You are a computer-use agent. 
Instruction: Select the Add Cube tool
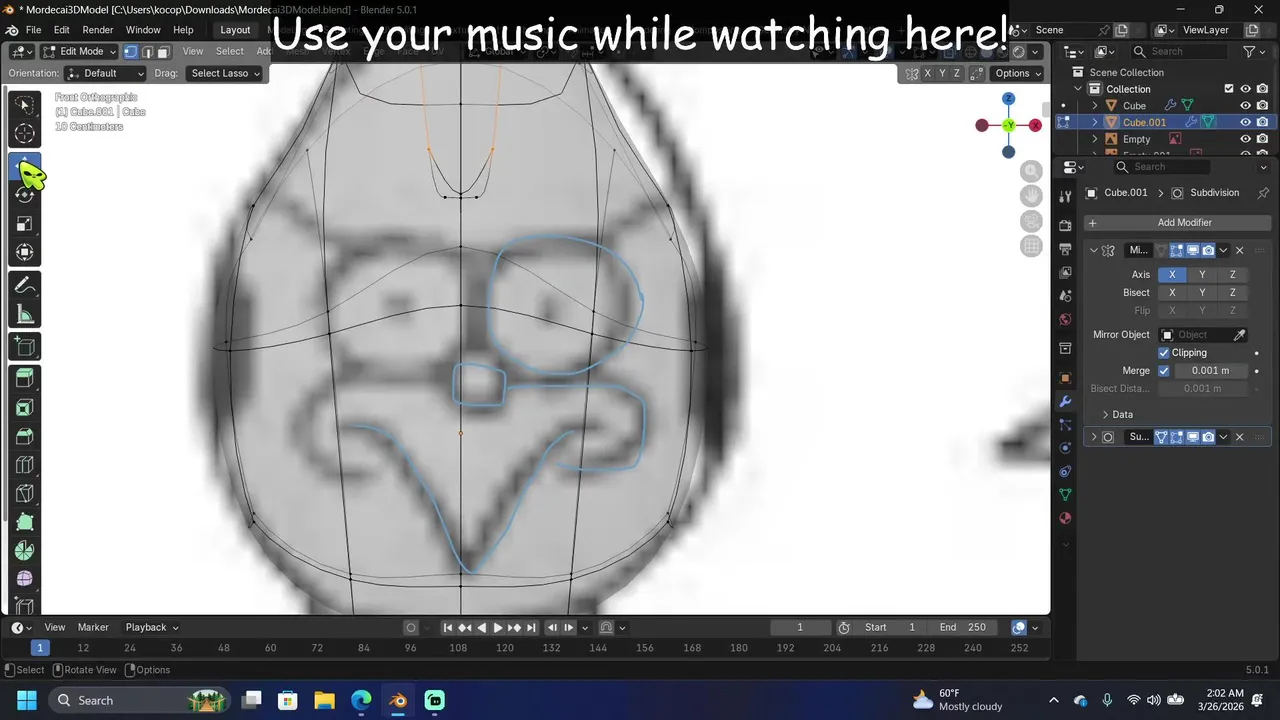click(x=25, y=347)
